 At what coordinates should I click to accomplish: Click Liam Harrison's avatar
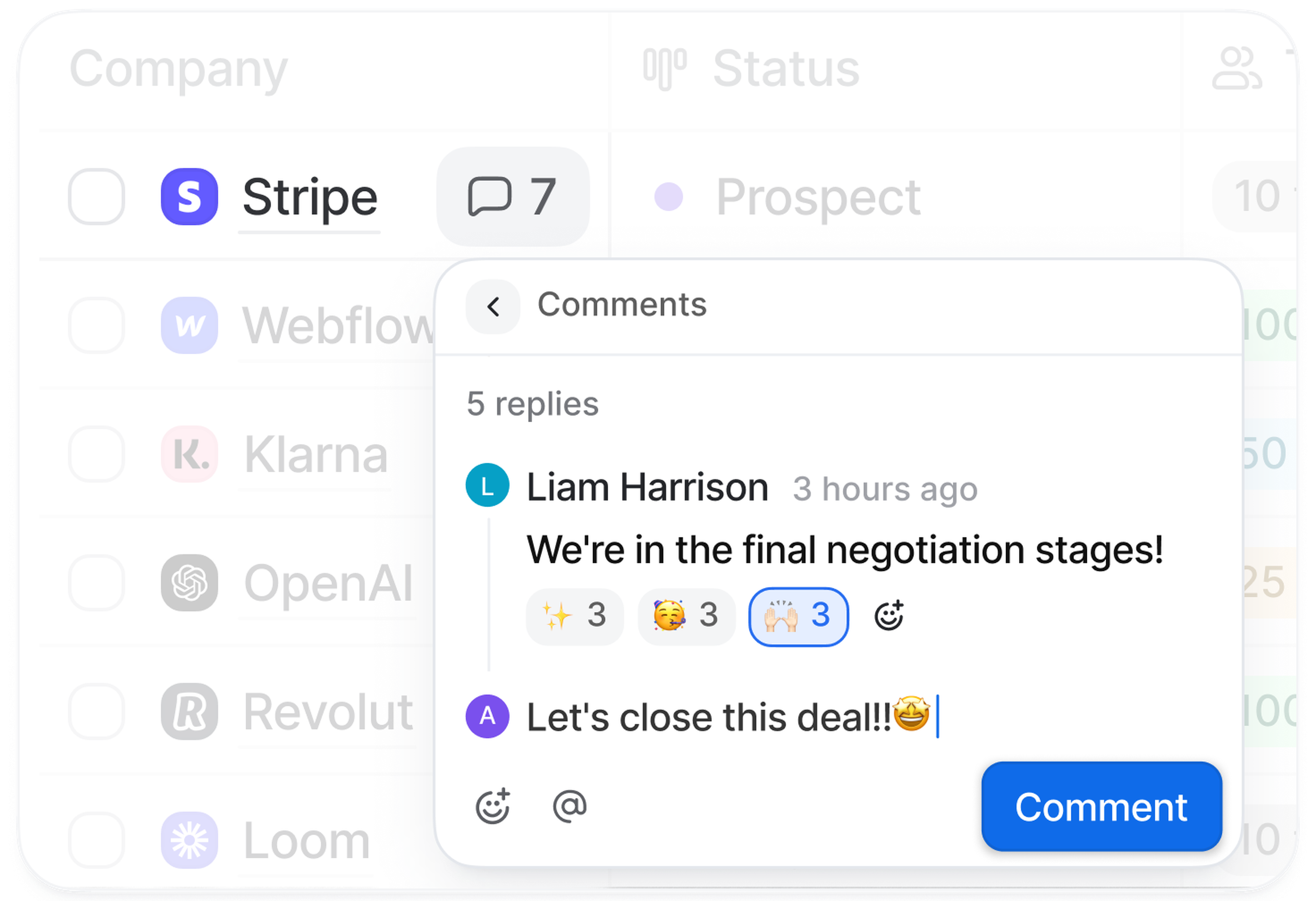click(x=487, y=485)
